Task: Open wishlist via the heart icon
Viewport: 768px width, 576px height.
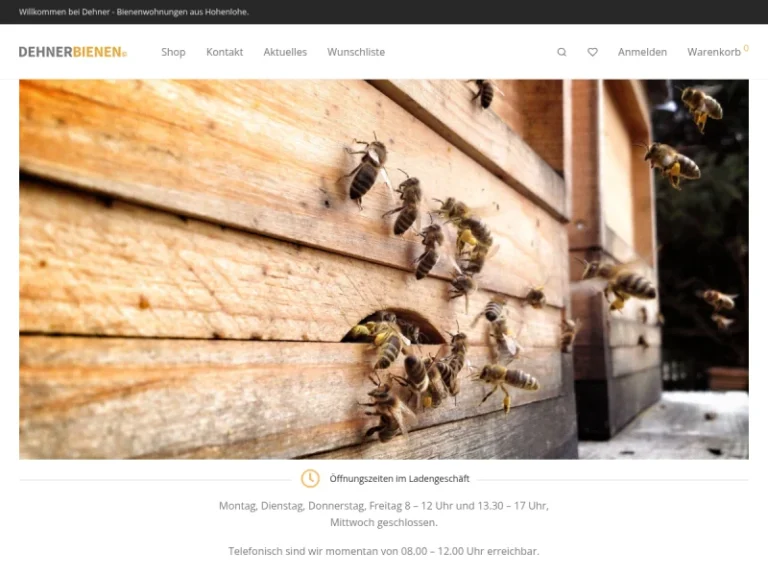Action: click(x=592, y=52)
